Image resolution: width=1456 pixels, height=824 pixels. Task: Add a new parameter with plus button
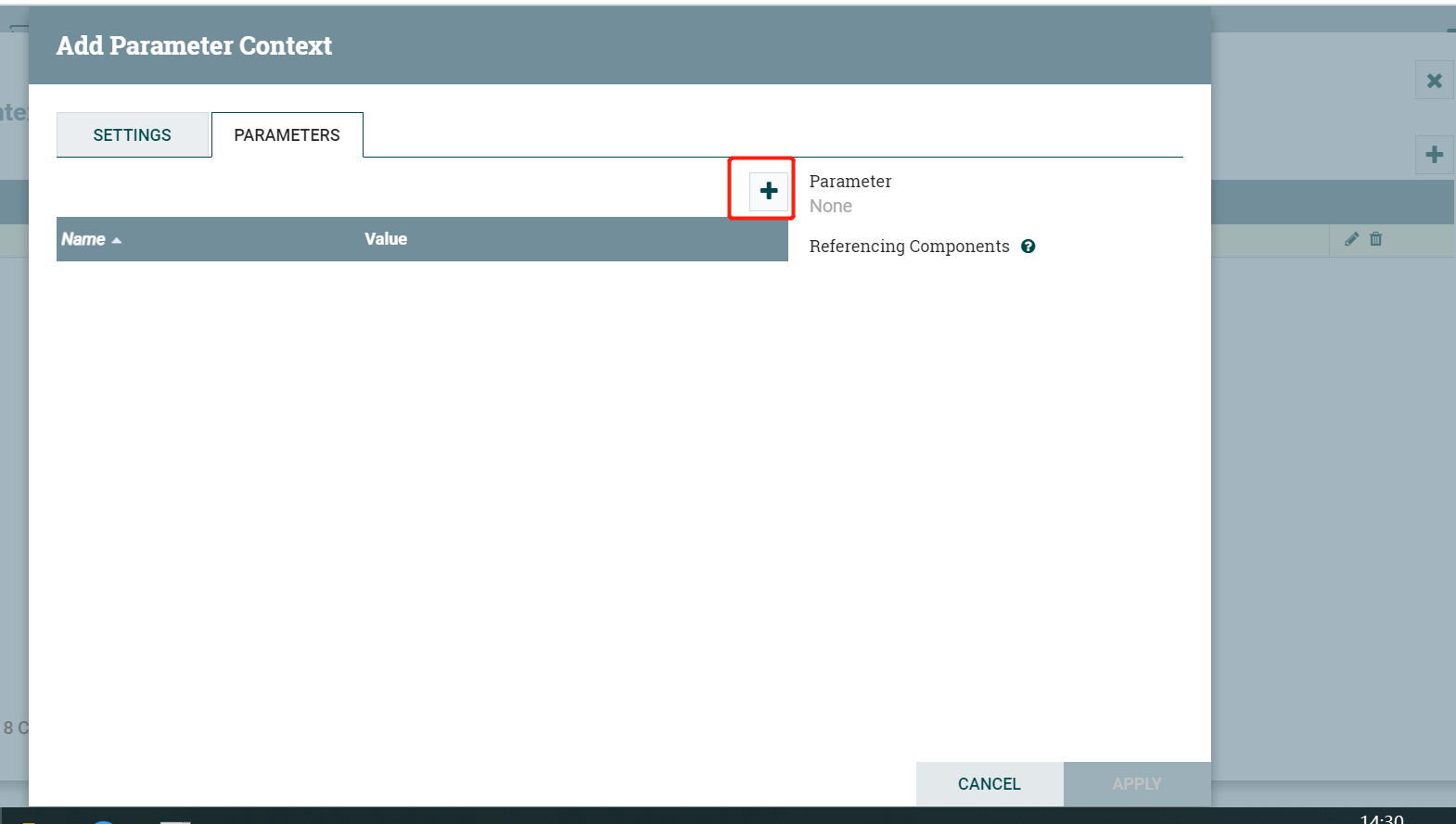pos(769,191)
